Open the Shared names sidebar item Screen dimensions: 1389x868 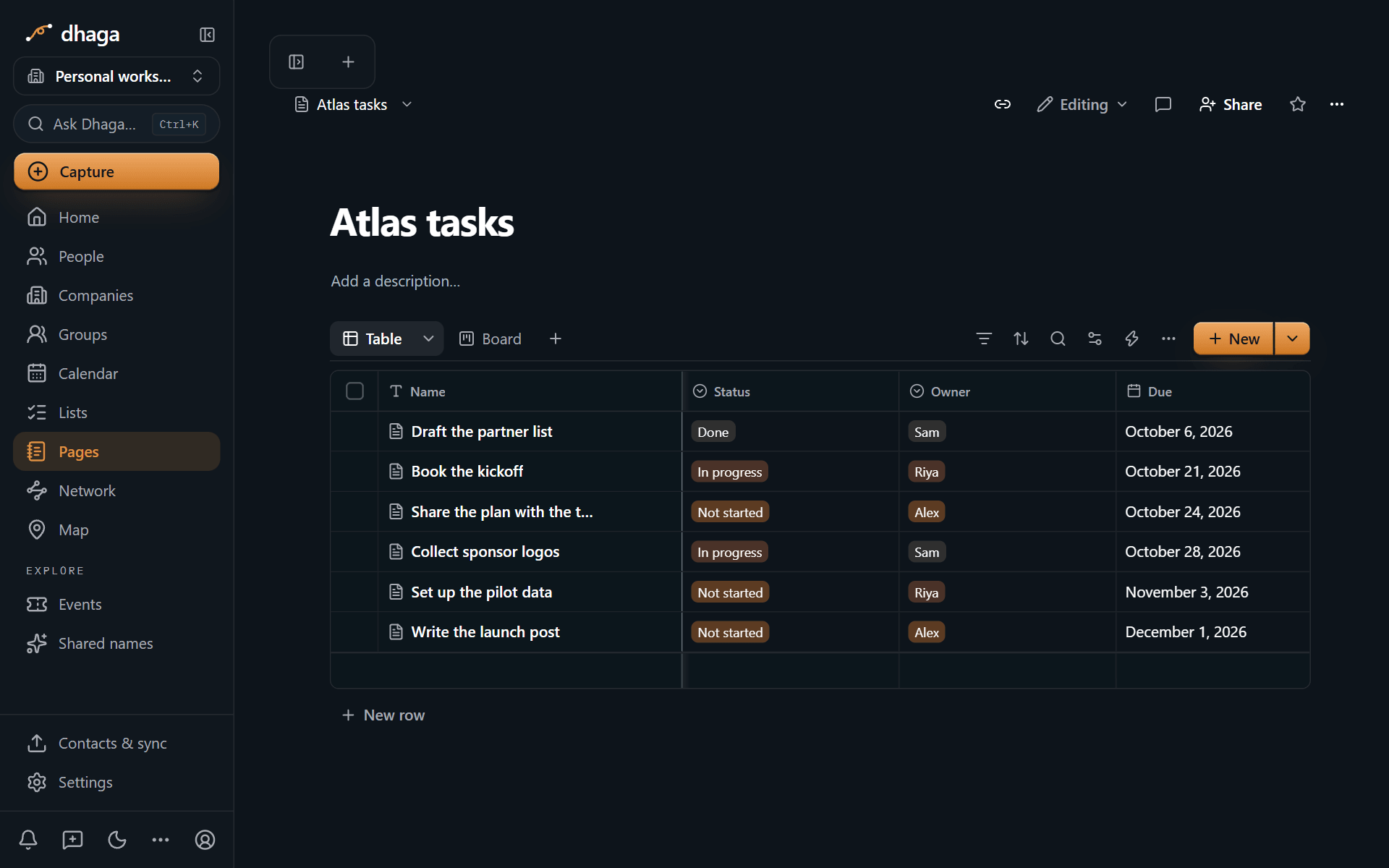coord(116,643)
